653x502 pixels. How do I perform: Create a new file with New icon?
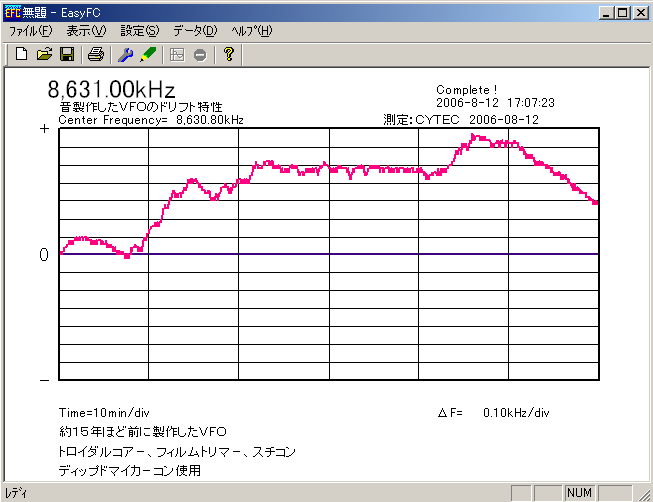tap(21, 54)
